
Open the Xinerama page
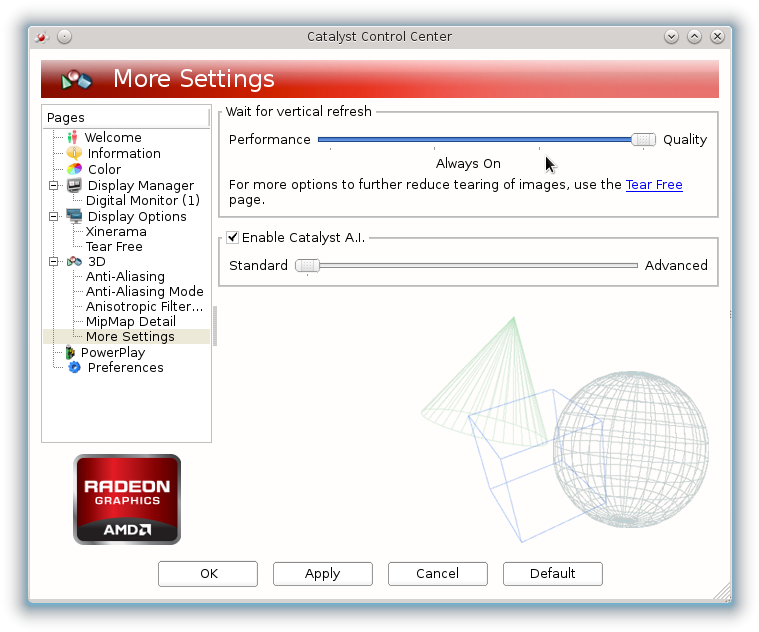coord(116,232)
